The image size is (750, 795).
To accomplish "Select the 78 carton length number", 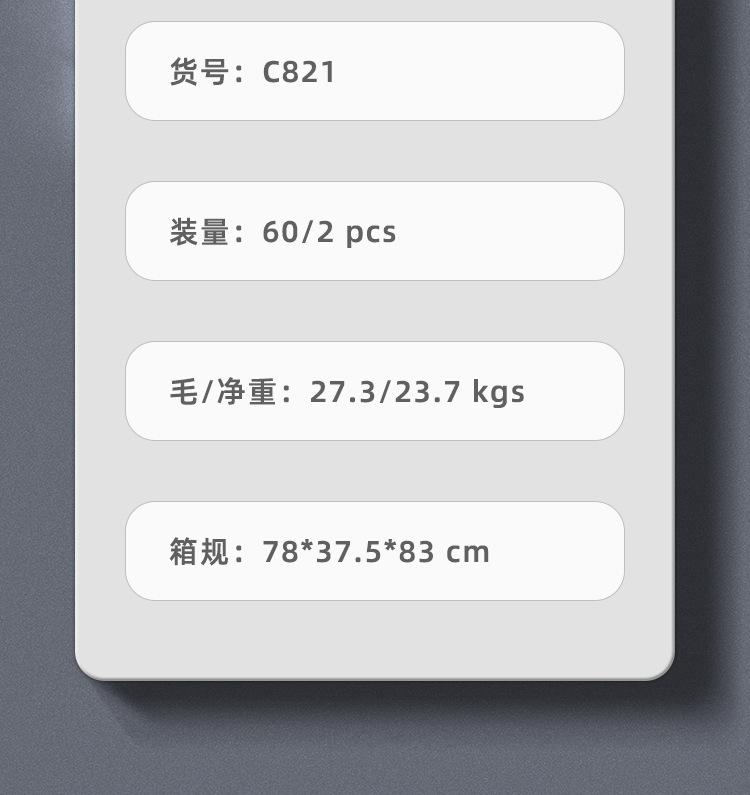I will click(x=280, y=552).
